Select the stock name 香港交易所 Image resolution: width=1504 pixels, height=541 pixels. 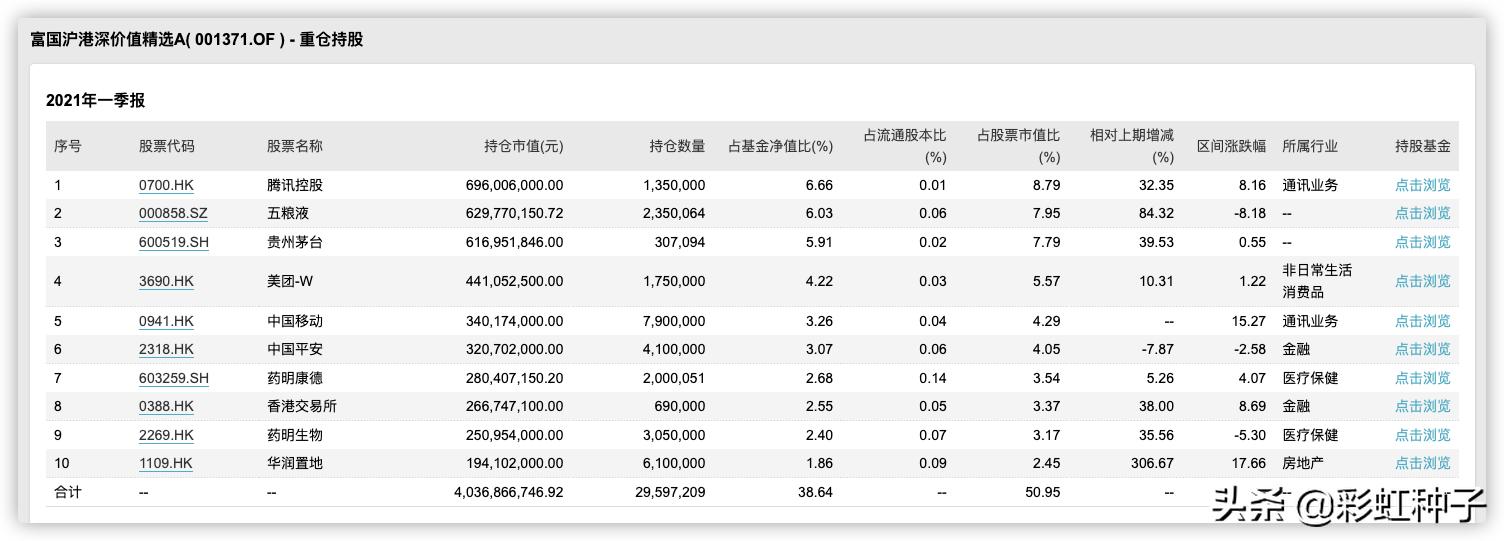pyautogui.click(x=302, y=406)
